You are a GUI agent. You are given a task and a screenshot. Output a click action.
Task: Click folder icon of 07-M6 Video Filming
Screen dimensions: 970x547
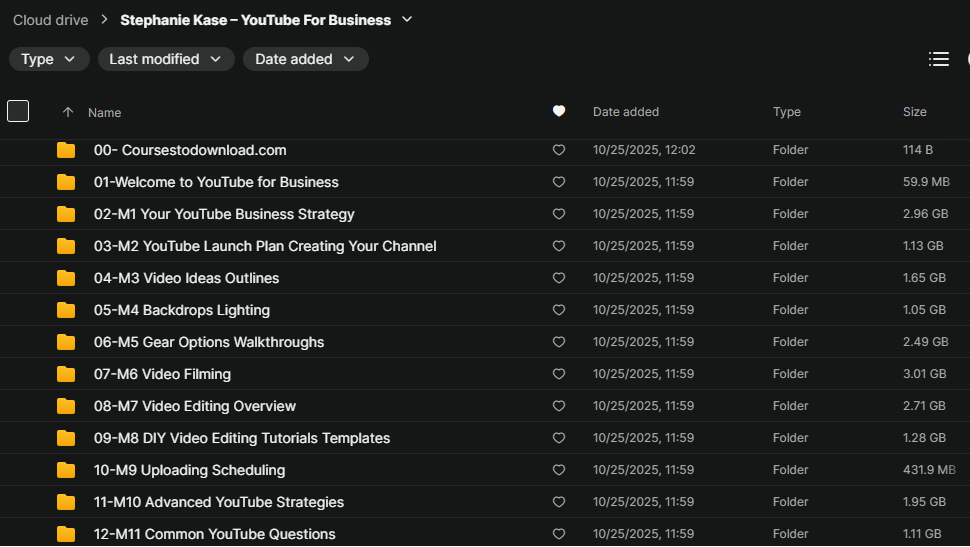click(66, 374)
